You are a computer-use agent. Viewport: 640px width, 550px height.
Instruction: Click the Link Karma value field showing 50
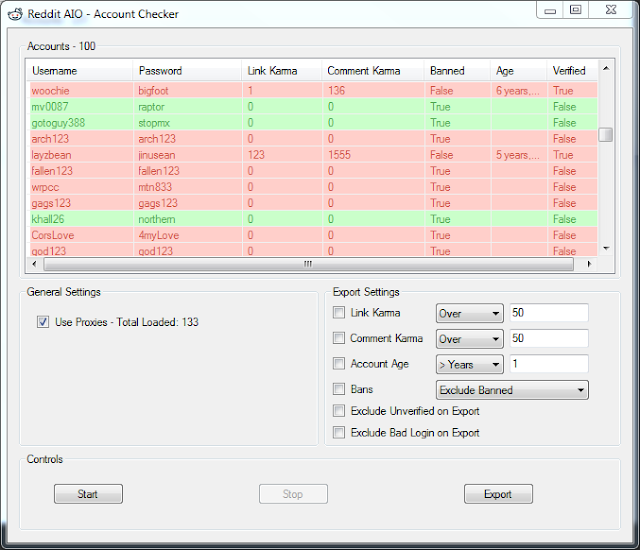pyautogui.click(x=549, y=313)
